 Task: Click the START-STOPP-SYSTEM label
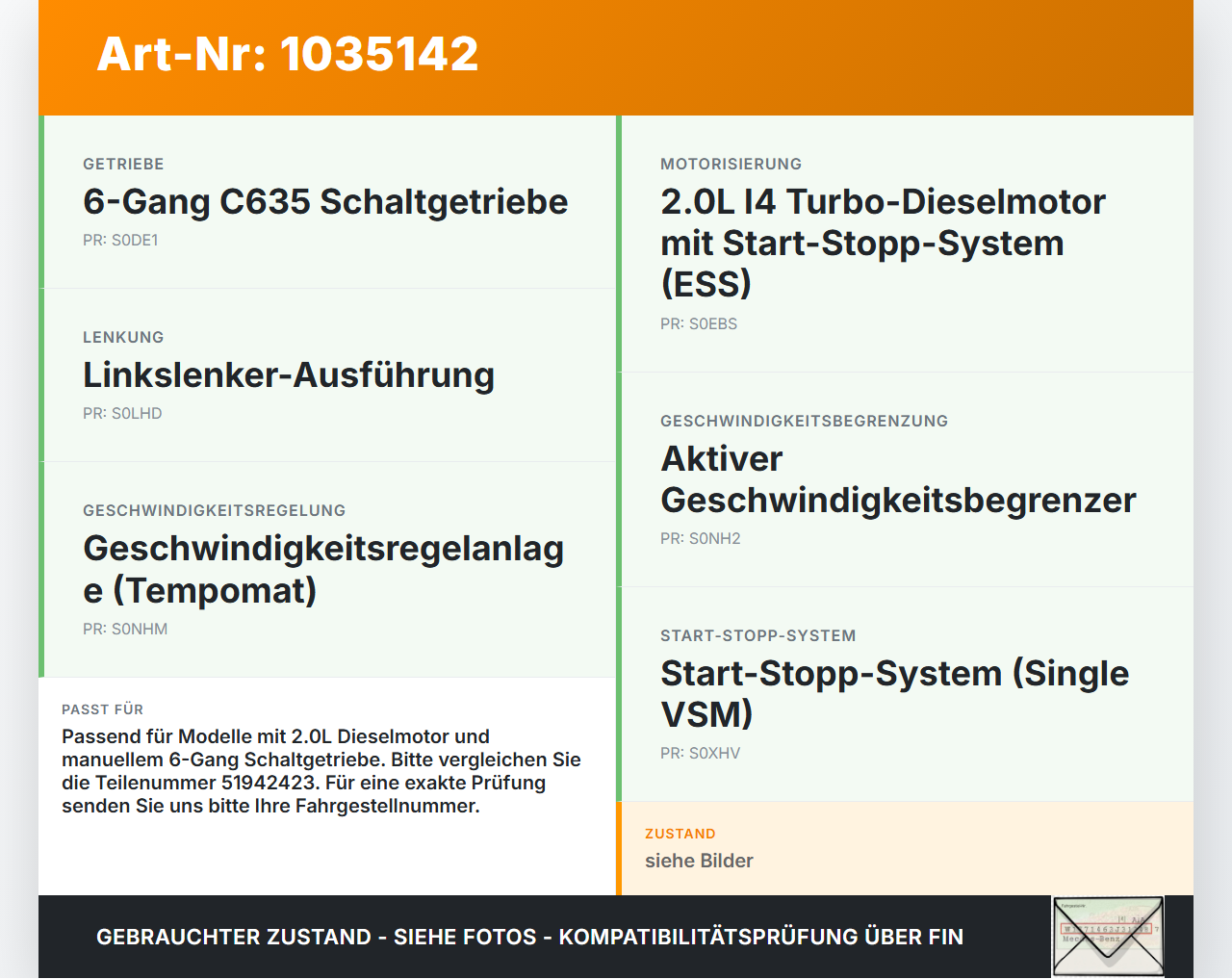click(x=757, y=636)
